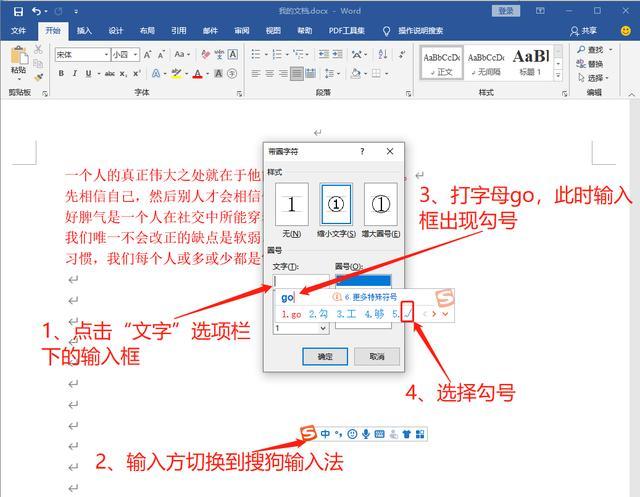Viewport: 640px width, 497px height.
Task: Expand the bullet list dropdown arrow
Action: (x=266, y=54)
